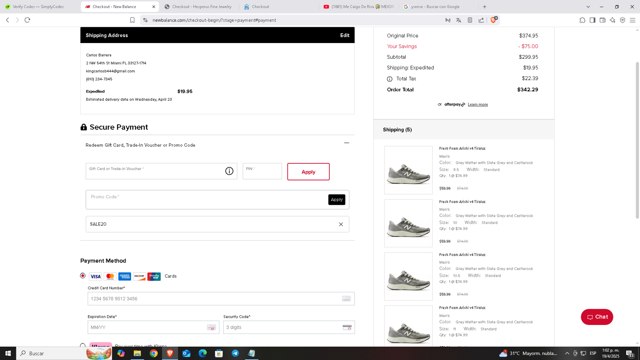Screen dimensions: 640x360
Task: Select the Cards payment radio button
Action: [x=83, y=276]
